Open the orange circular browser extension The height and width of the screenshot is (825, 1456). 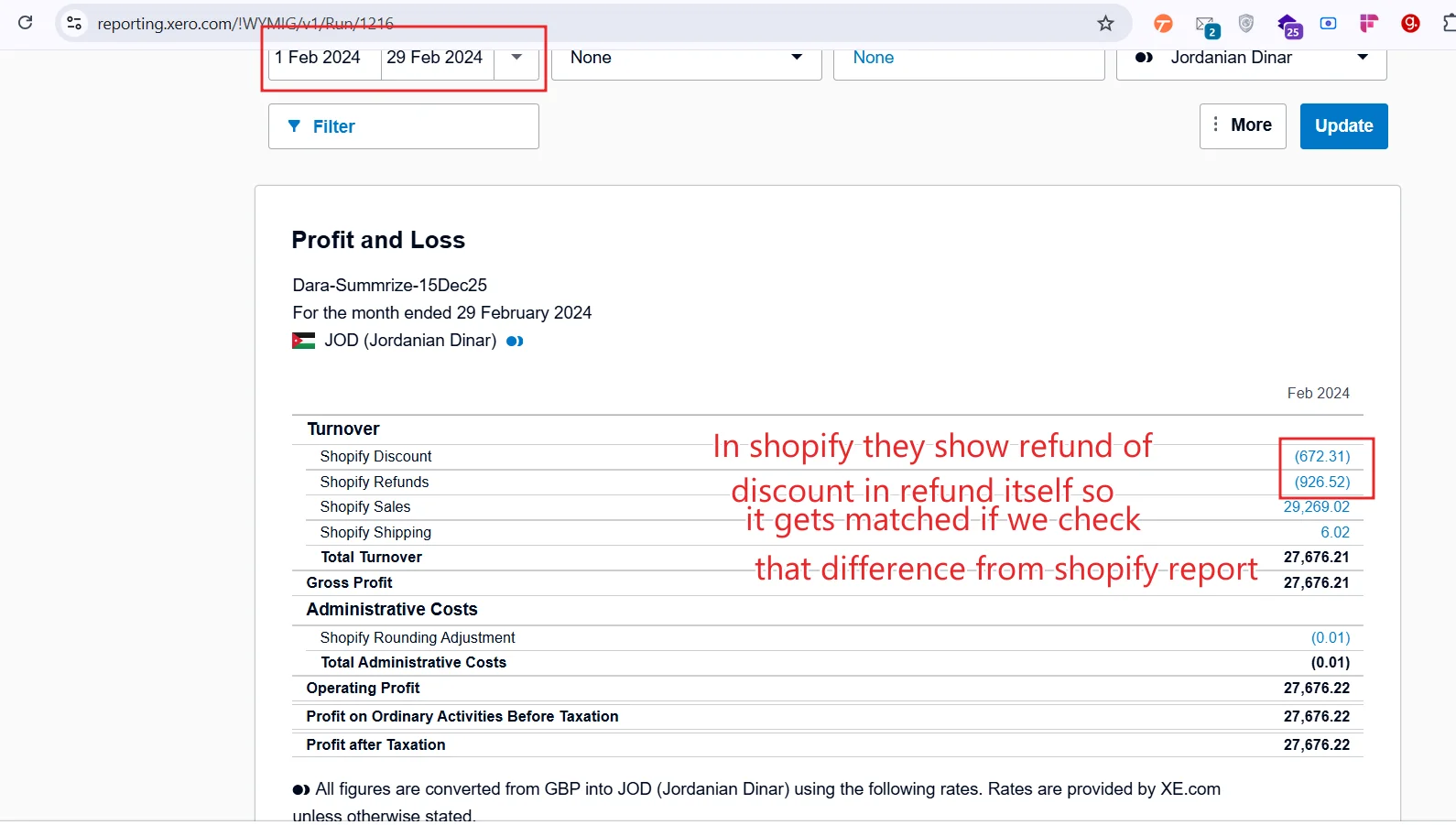point(1163,24)
